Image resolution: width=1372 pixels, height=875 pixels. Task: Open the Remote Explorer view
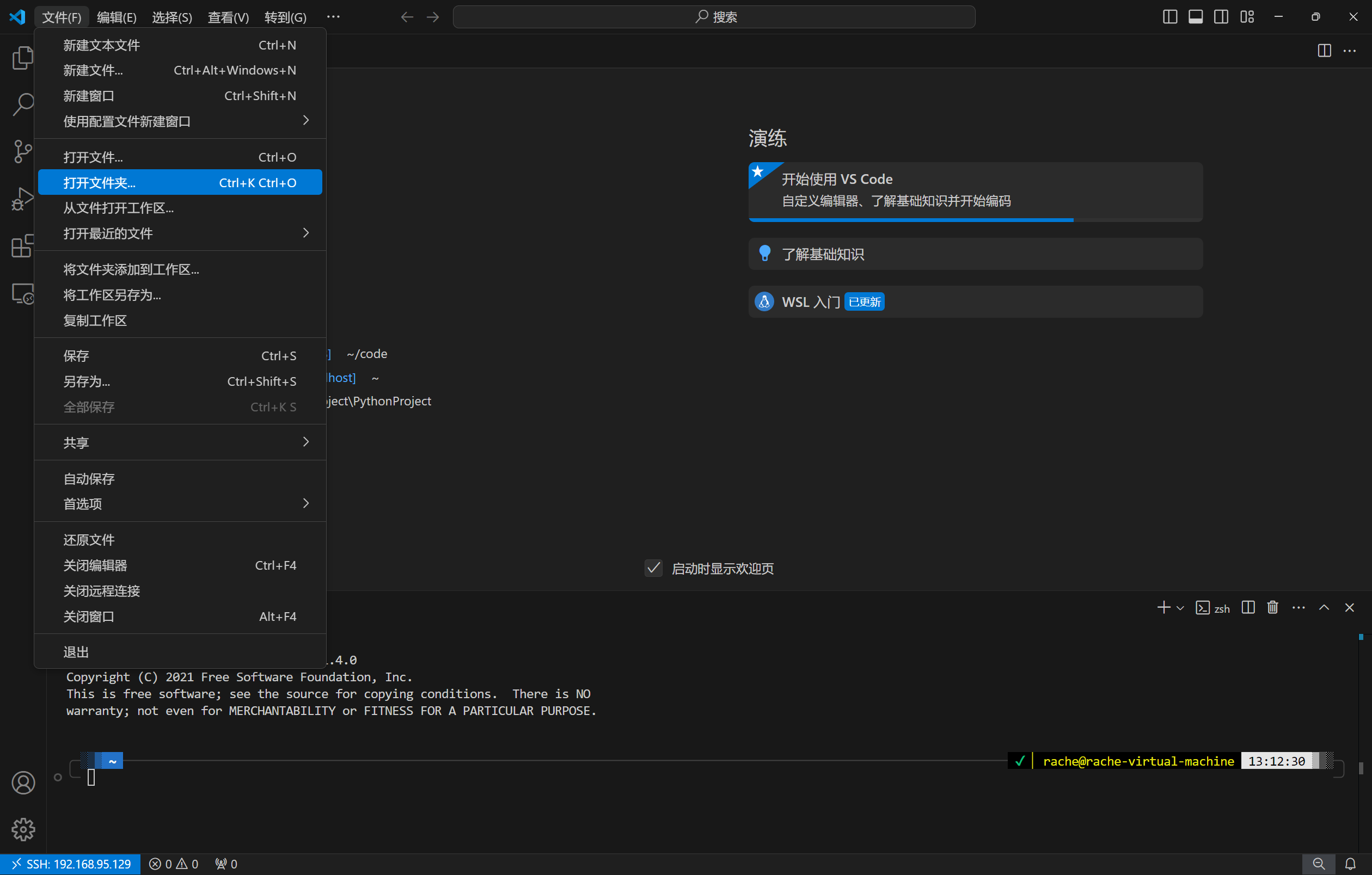(x=23, y=294)
